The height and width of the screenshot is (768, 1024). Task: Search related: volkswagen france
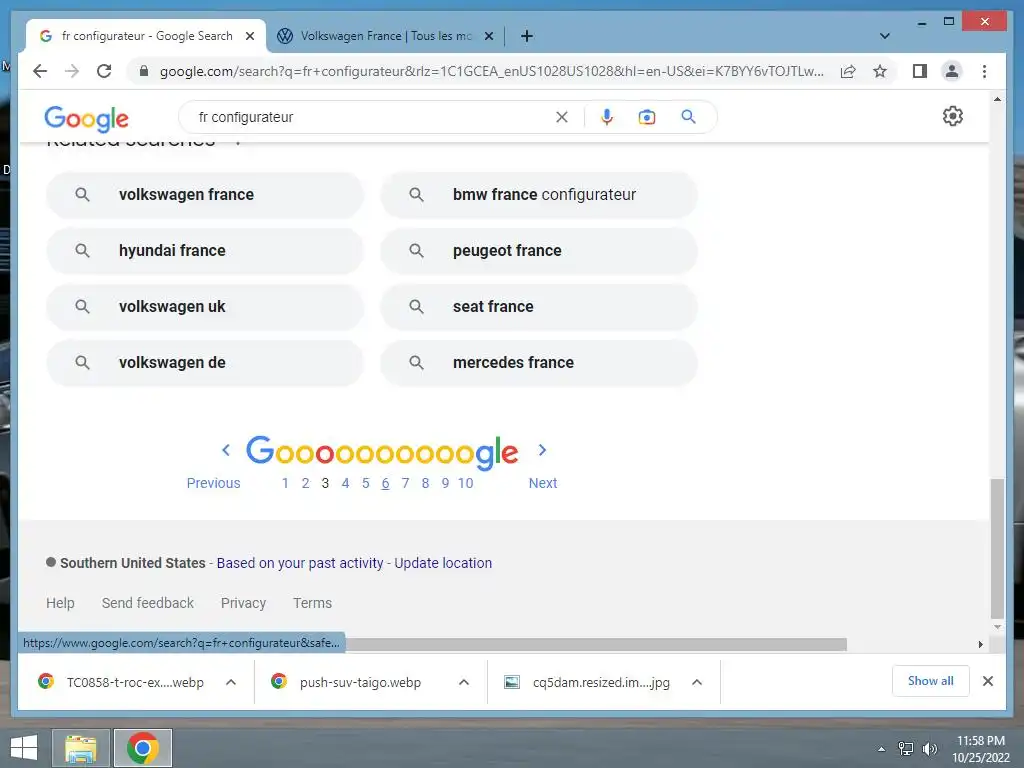pos(204,195)
